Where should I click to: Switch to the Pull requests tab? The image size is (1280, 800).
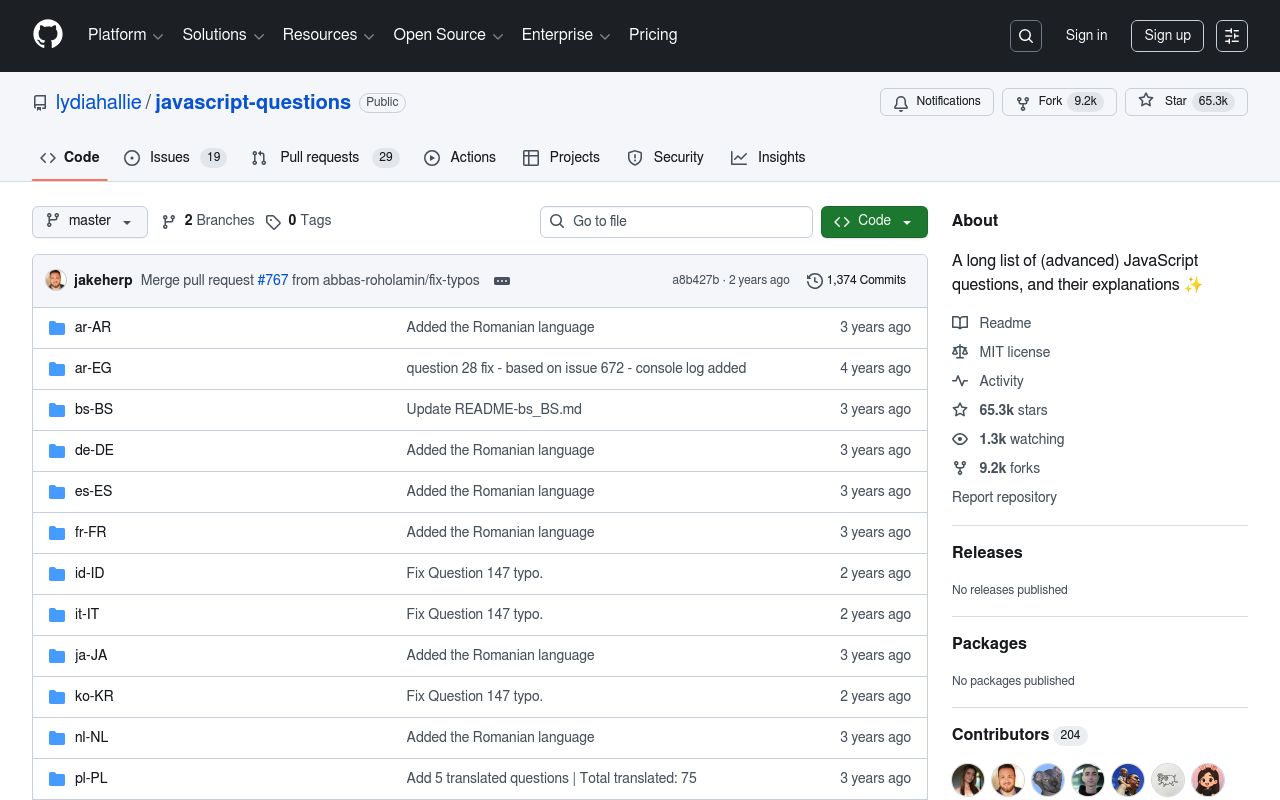pos(320,157)
